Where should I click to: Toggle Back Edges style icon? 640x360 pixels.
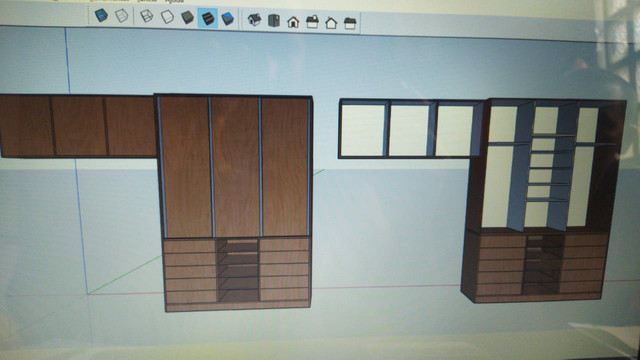click(x=122, y=16)
